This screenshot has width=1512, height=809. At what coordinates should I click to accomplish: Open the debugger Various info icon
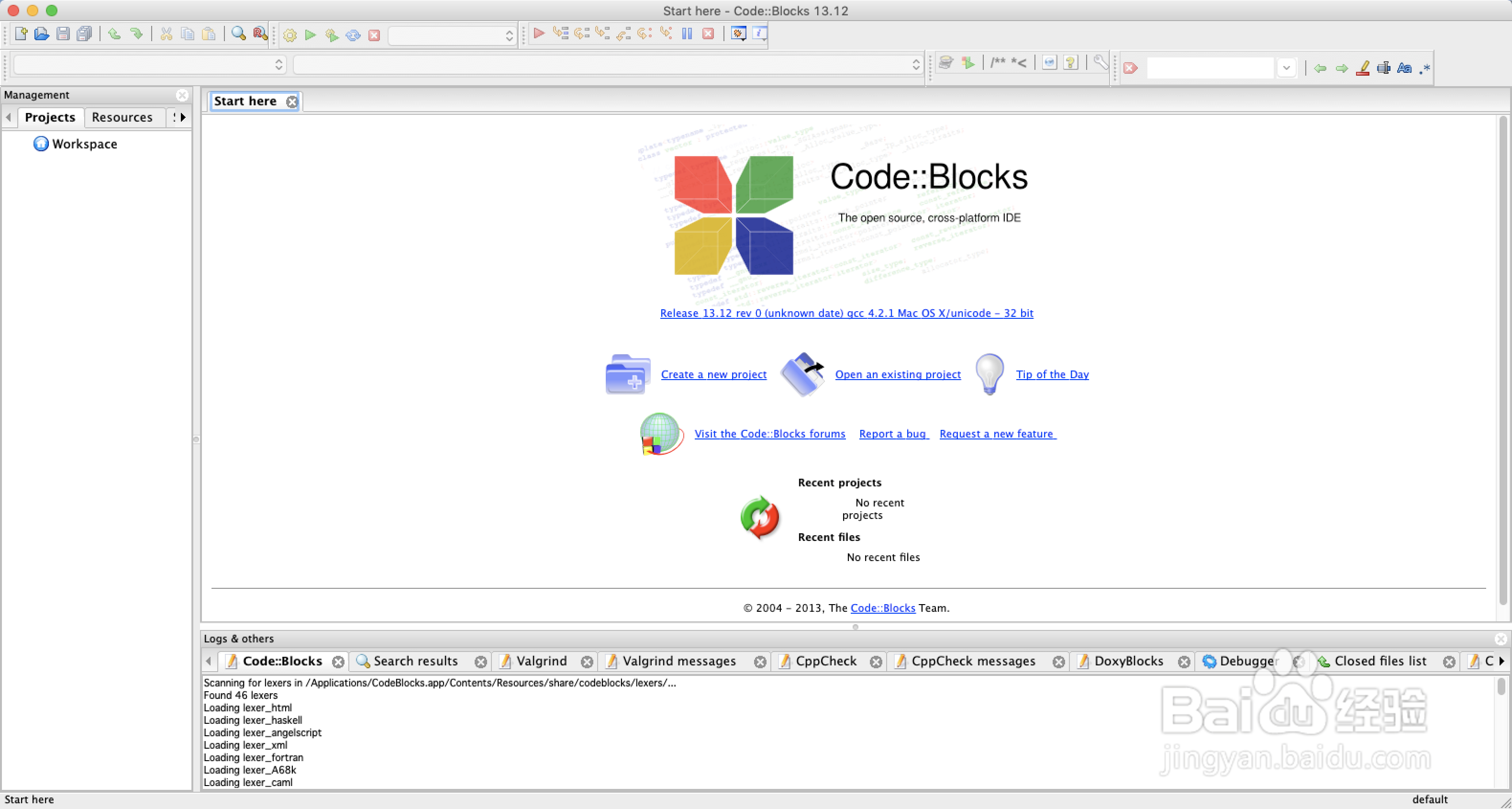760,34
